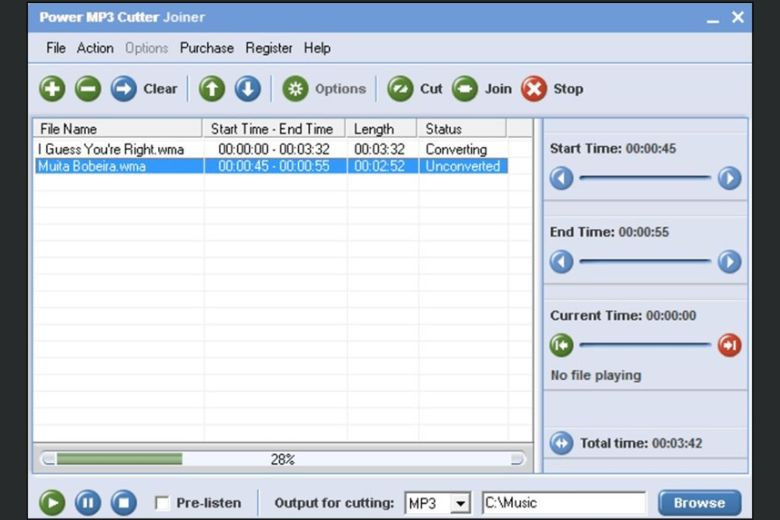Click the red Stop icon

[x=534, y=89]
